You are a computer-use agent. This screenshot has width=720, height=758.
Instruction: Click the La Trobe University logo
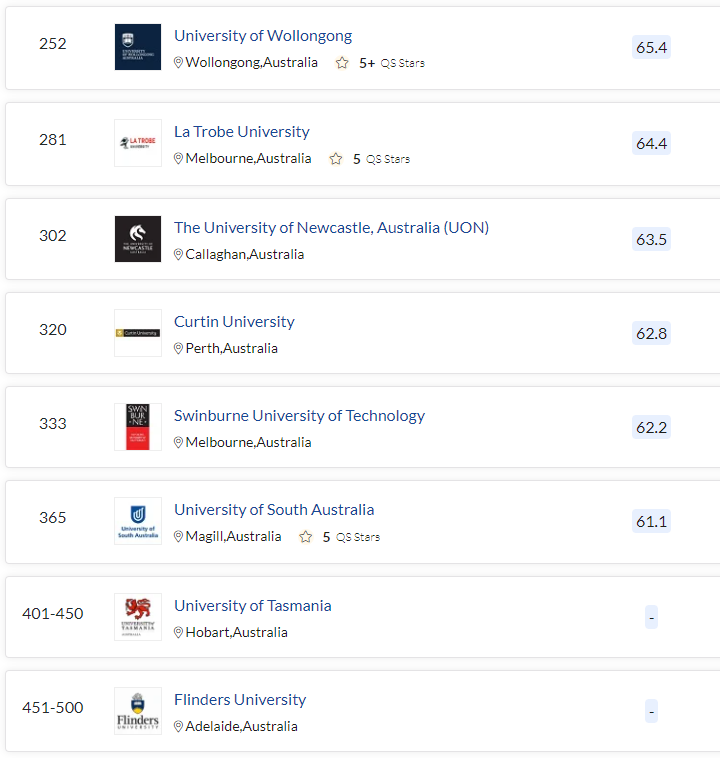click(138, 143)
